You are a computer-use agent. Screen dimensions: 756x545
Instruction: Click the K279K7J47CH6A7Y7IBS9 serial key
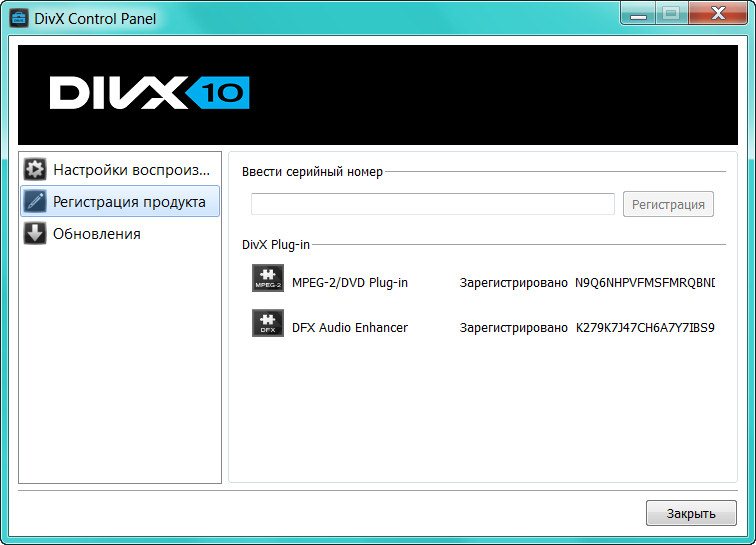point(645,328)
